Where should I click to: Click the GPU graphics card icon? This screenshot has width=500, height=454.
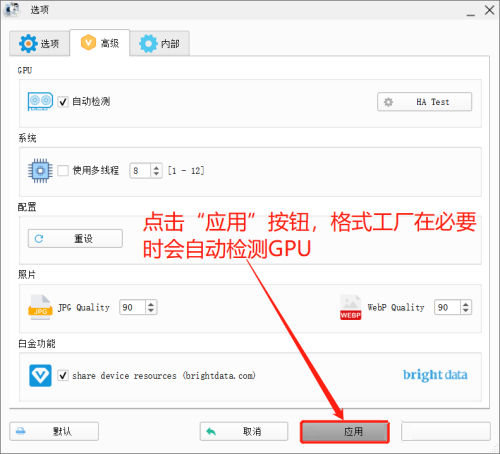click(x=40, y=101)
